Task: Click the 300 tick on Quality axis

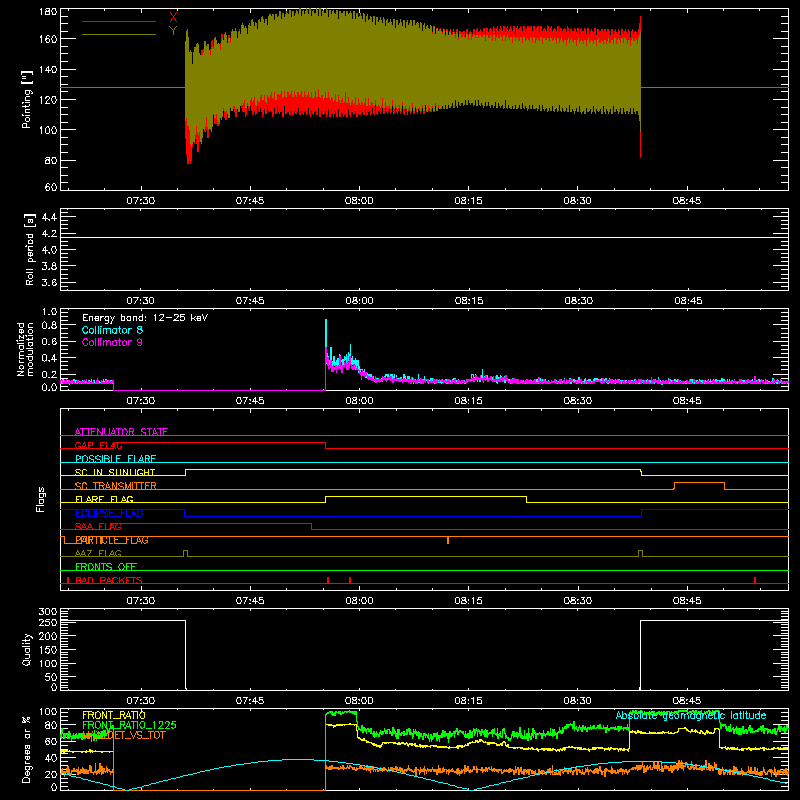Action: [48, 612]
